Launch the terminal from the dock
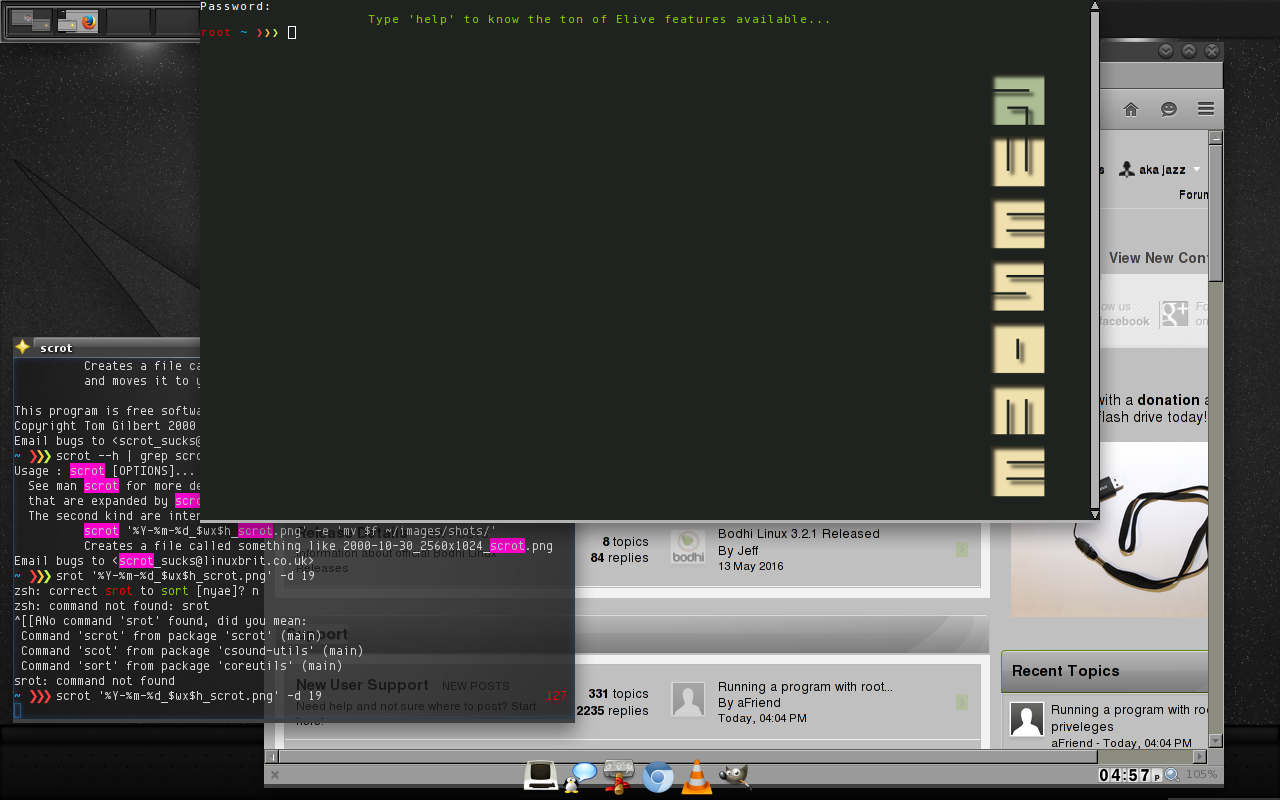This screenshot has height=800, width=1280. 541,775
